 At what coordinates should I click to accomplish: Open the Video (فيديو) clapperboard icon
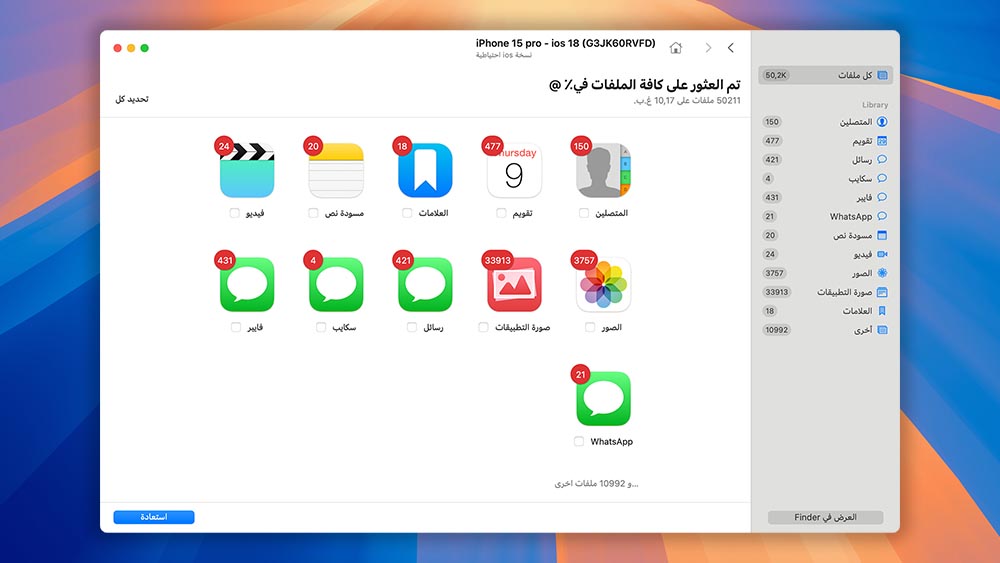click(x=247, y=170)
